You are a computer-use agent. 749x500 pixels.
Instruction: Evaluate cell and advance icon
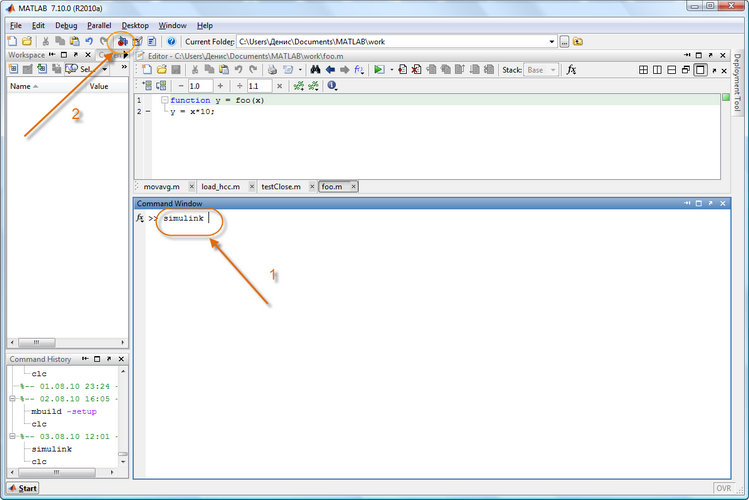tap(161, 86)
